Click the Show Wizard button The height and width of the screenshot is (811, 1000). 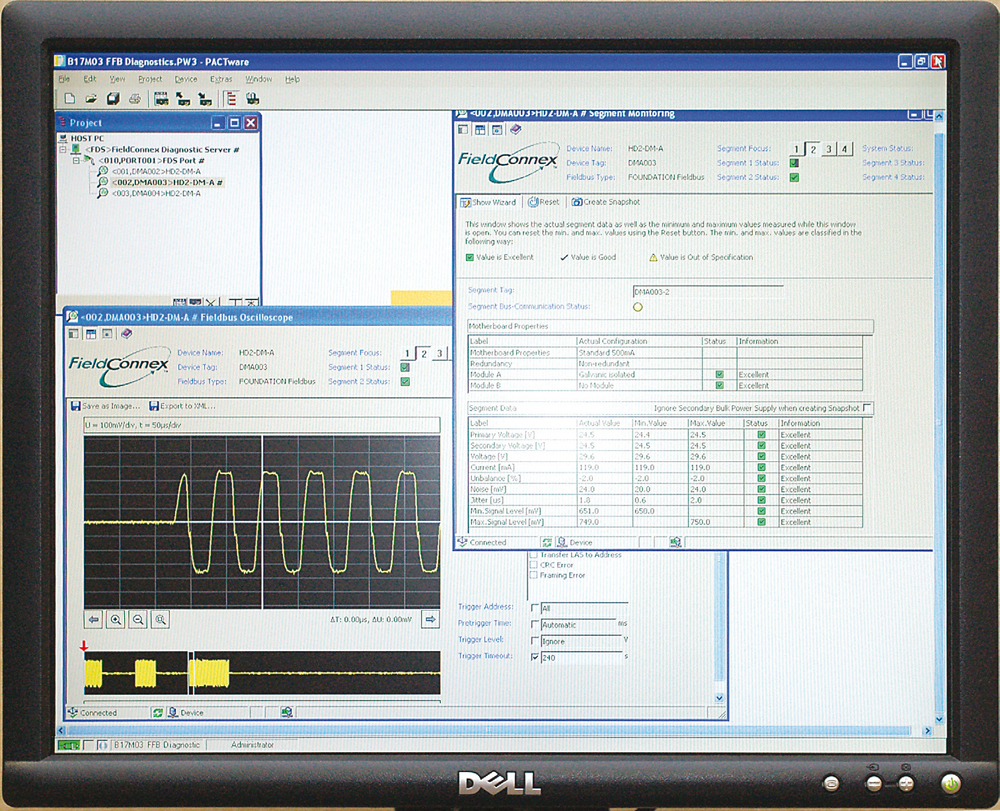tap(489, 202)
